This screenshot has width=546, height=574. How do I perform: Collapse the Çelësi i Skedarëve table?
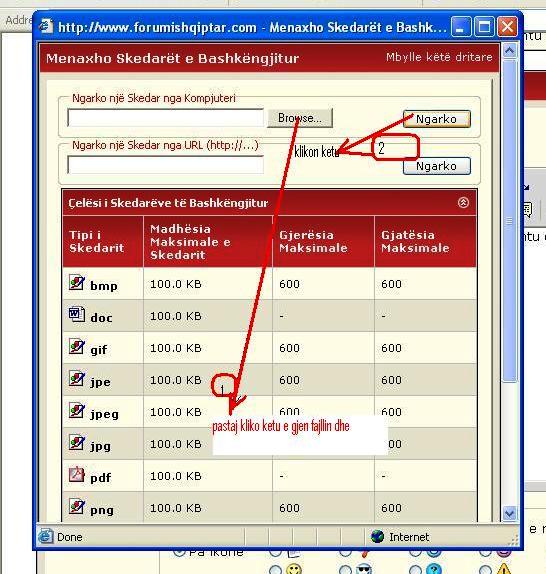463,202
